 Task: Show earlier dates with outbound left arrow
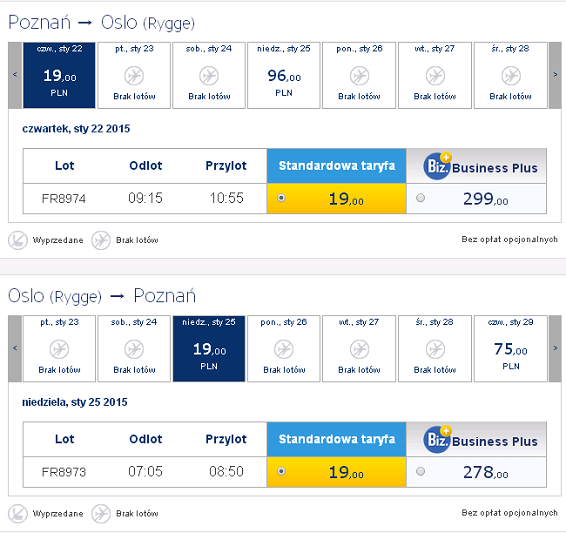pos(15,75)
